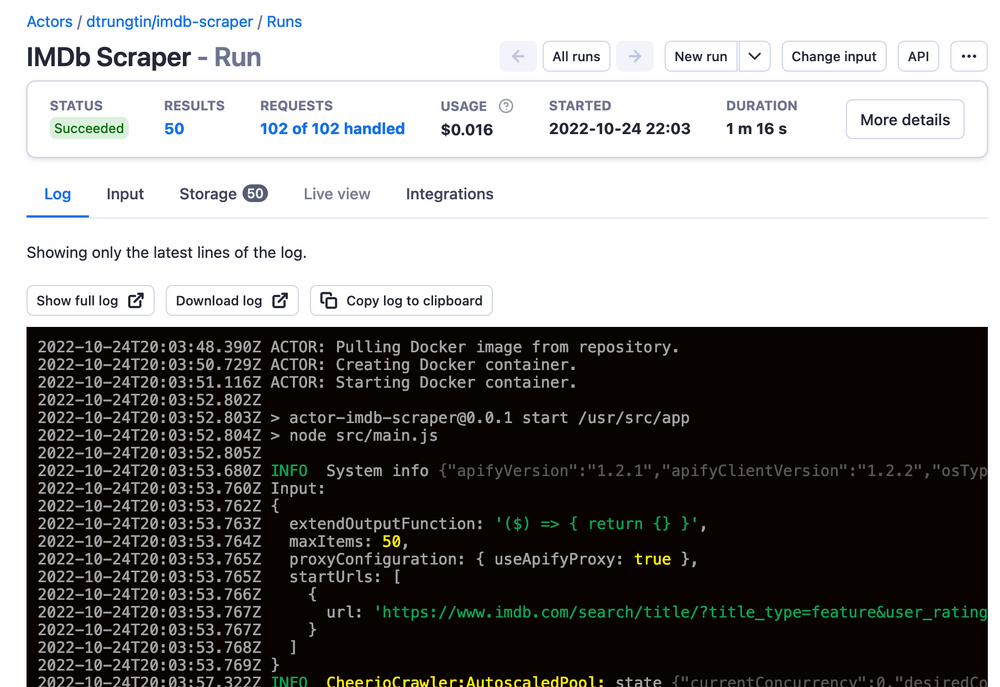The height and width of the screenshot is (687, 1000).
Task: Click the Succeeded status badge
Action: [88, 128]
